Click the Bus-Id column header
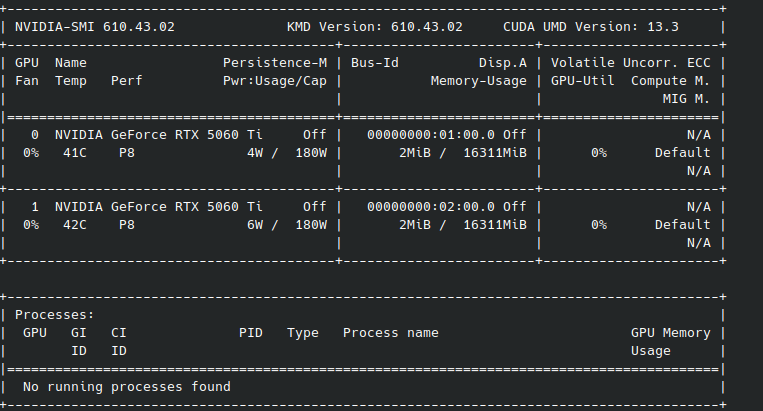Viewport: 763px width, 411px height. coord(375,63)
